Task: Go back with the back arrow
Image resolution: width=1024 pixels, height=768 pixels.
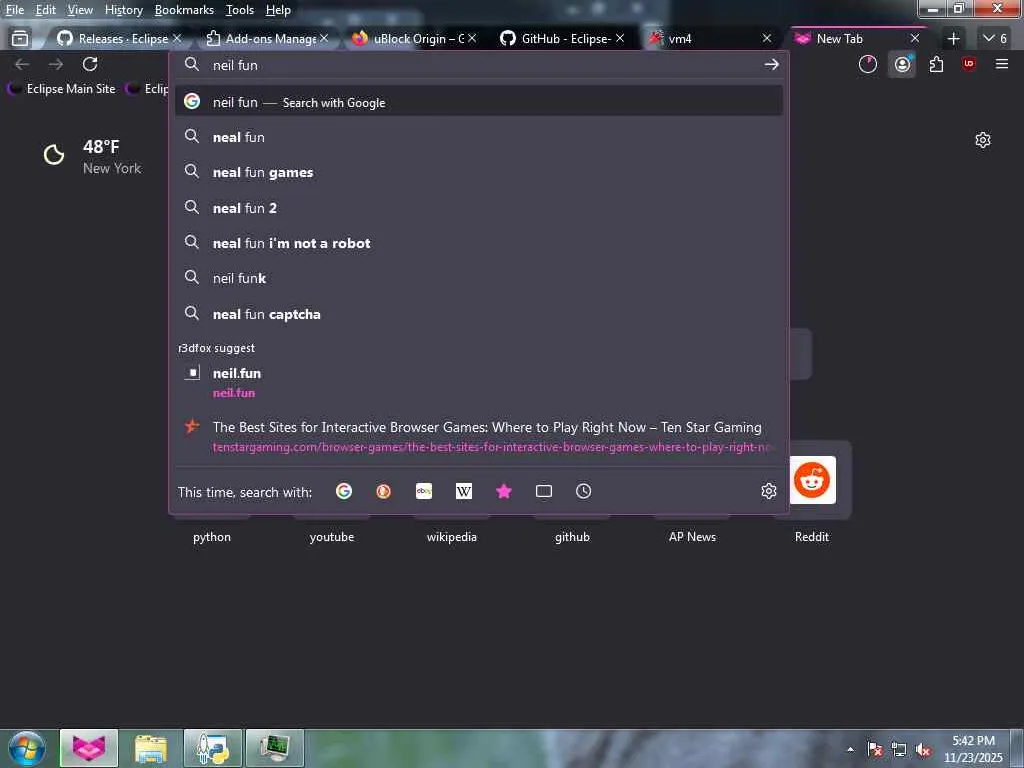Action: [22, 64]
